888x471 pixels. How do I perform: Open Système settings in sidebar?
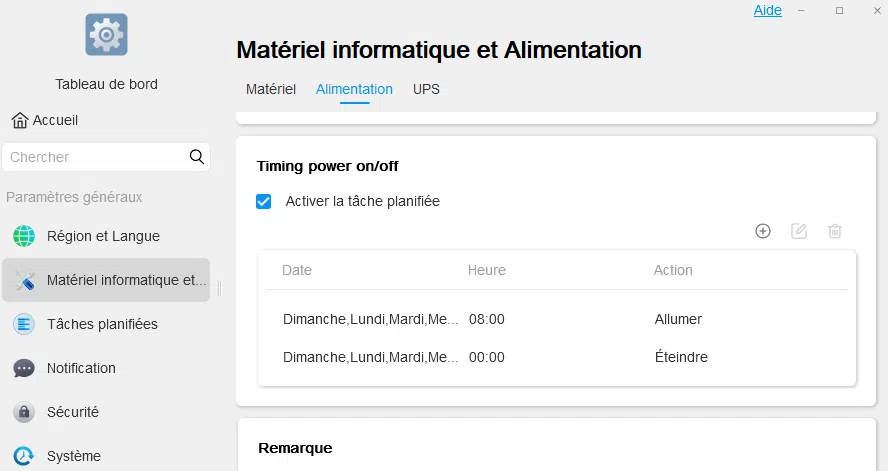coord(74,456)
